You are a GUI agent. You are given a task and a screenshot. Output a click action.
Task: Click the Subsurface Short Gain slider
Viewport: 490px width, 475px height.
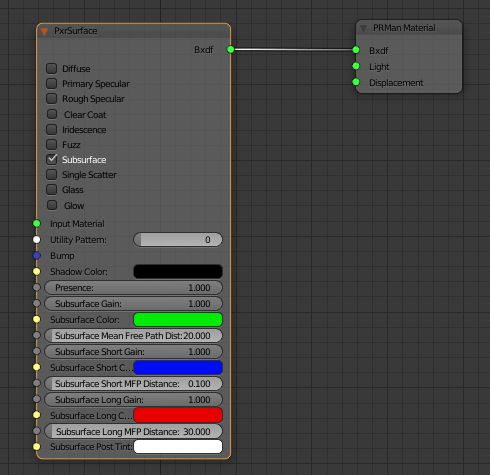coord(133,352)
